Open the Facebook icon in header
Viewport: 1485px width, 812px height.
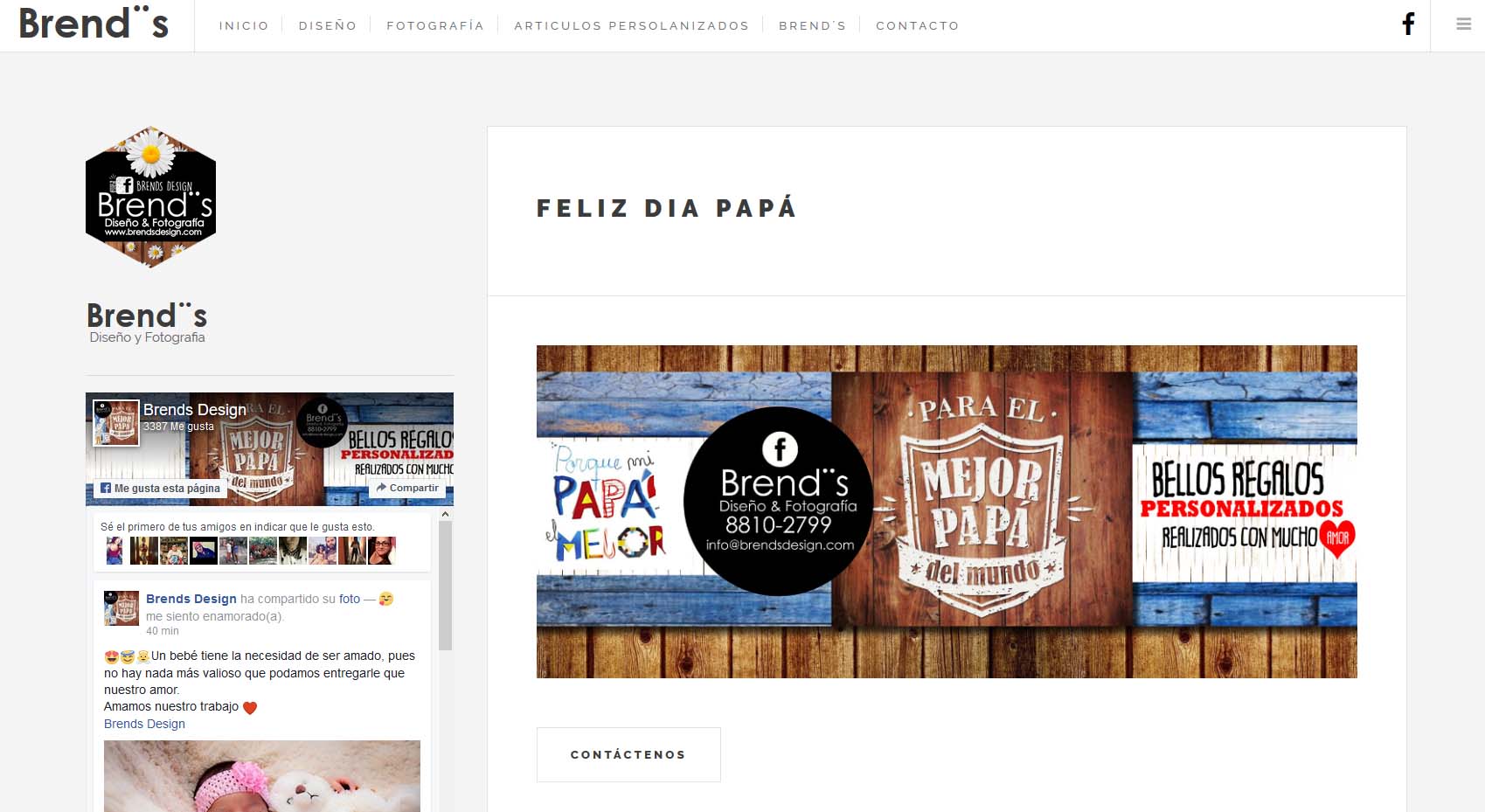tap(1408, 24)
